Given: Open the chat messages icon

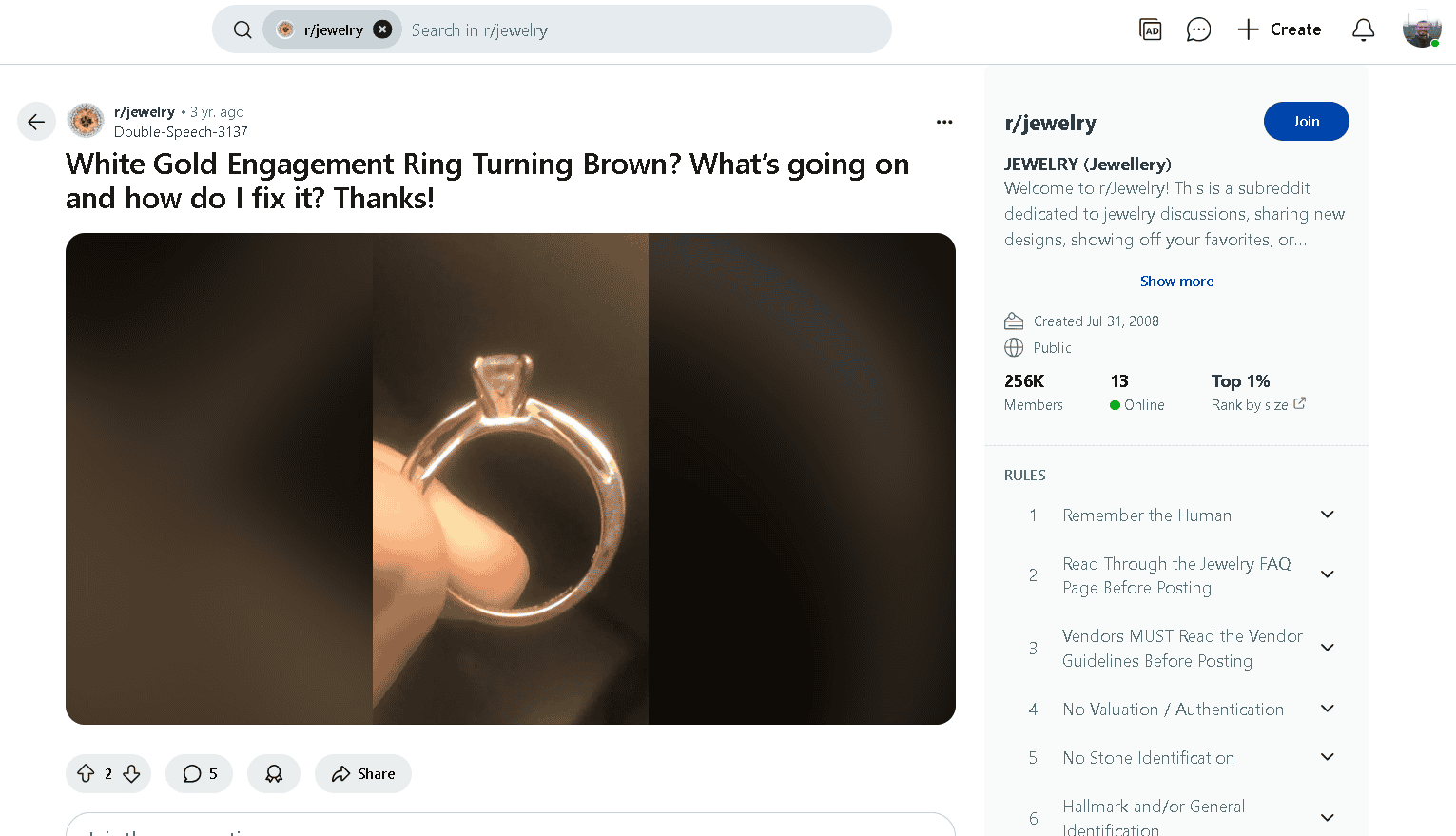Looking at the screenshot, I should [1198, 29].
